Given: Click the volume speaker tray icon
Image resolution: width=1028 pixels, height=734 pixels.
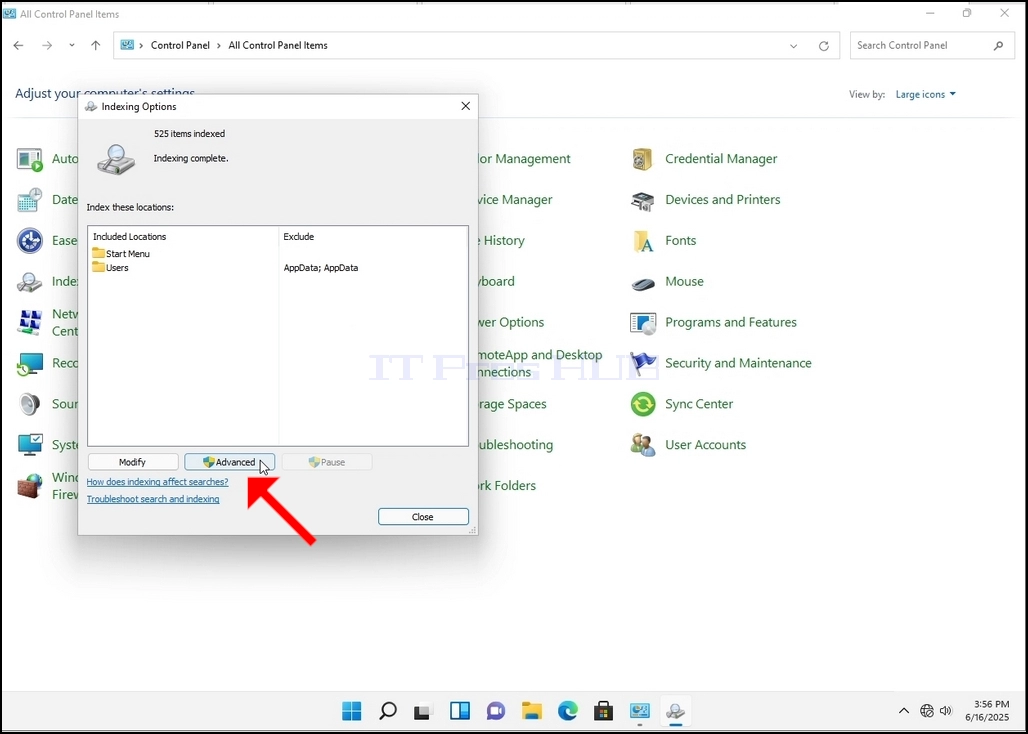Looking at the screenshot, I should click(945, 710).
